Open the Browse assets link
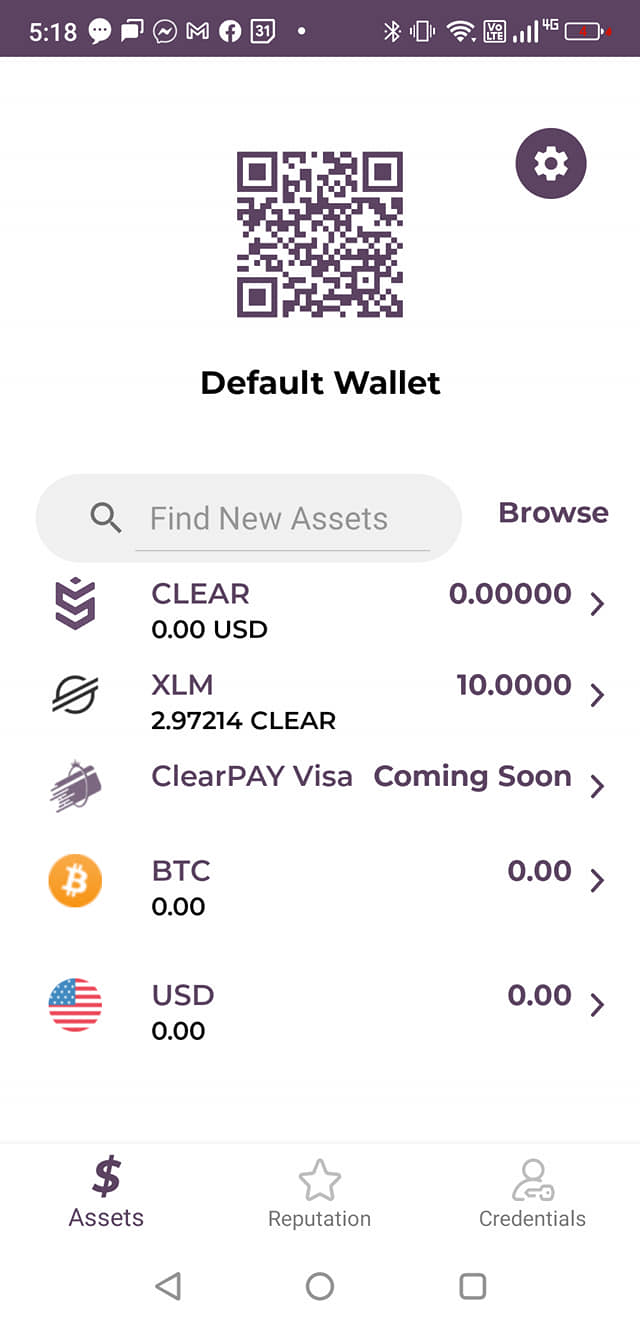The width and height of the screenshot is (640, 1329). click(x=553, y=513)
